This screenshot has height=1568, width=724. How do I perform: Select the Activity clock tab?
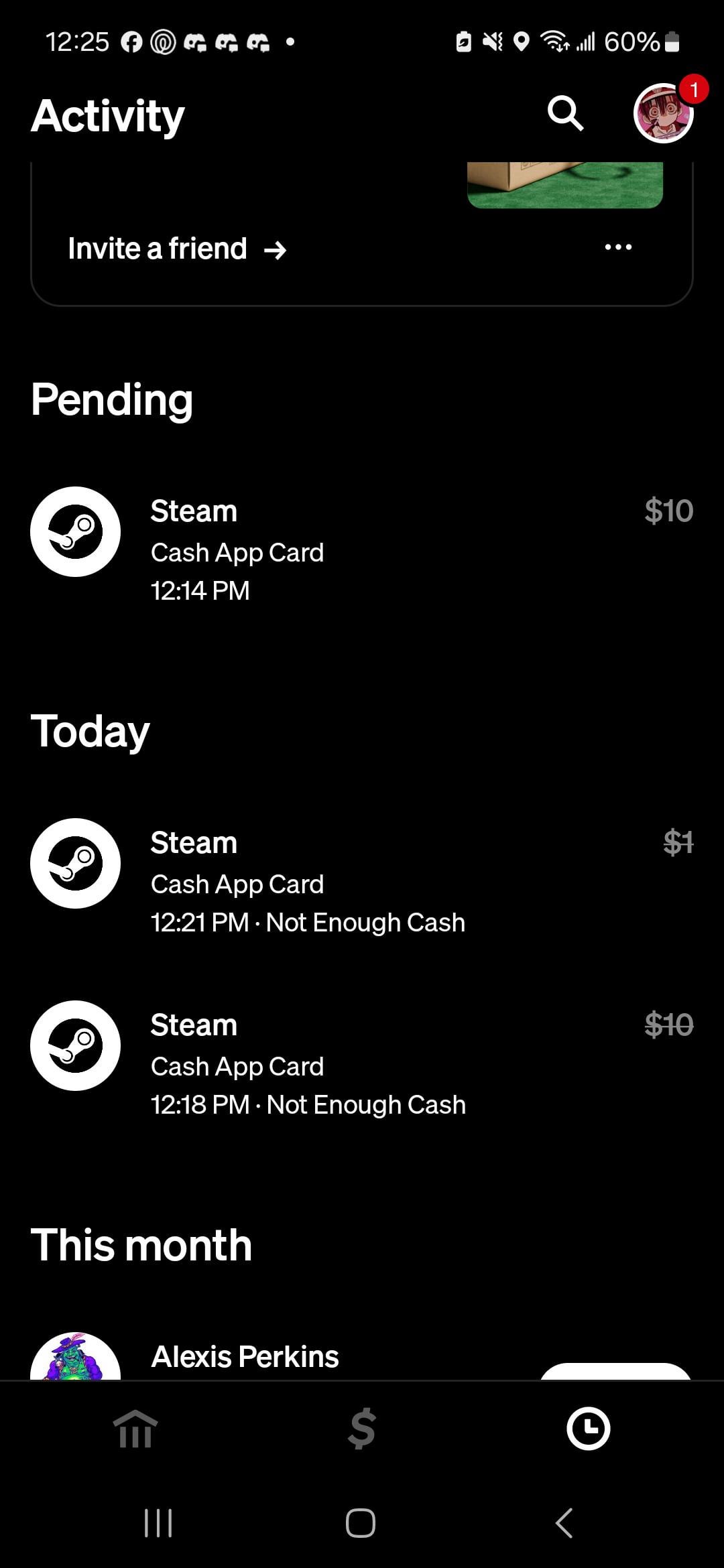(588, 1428)
